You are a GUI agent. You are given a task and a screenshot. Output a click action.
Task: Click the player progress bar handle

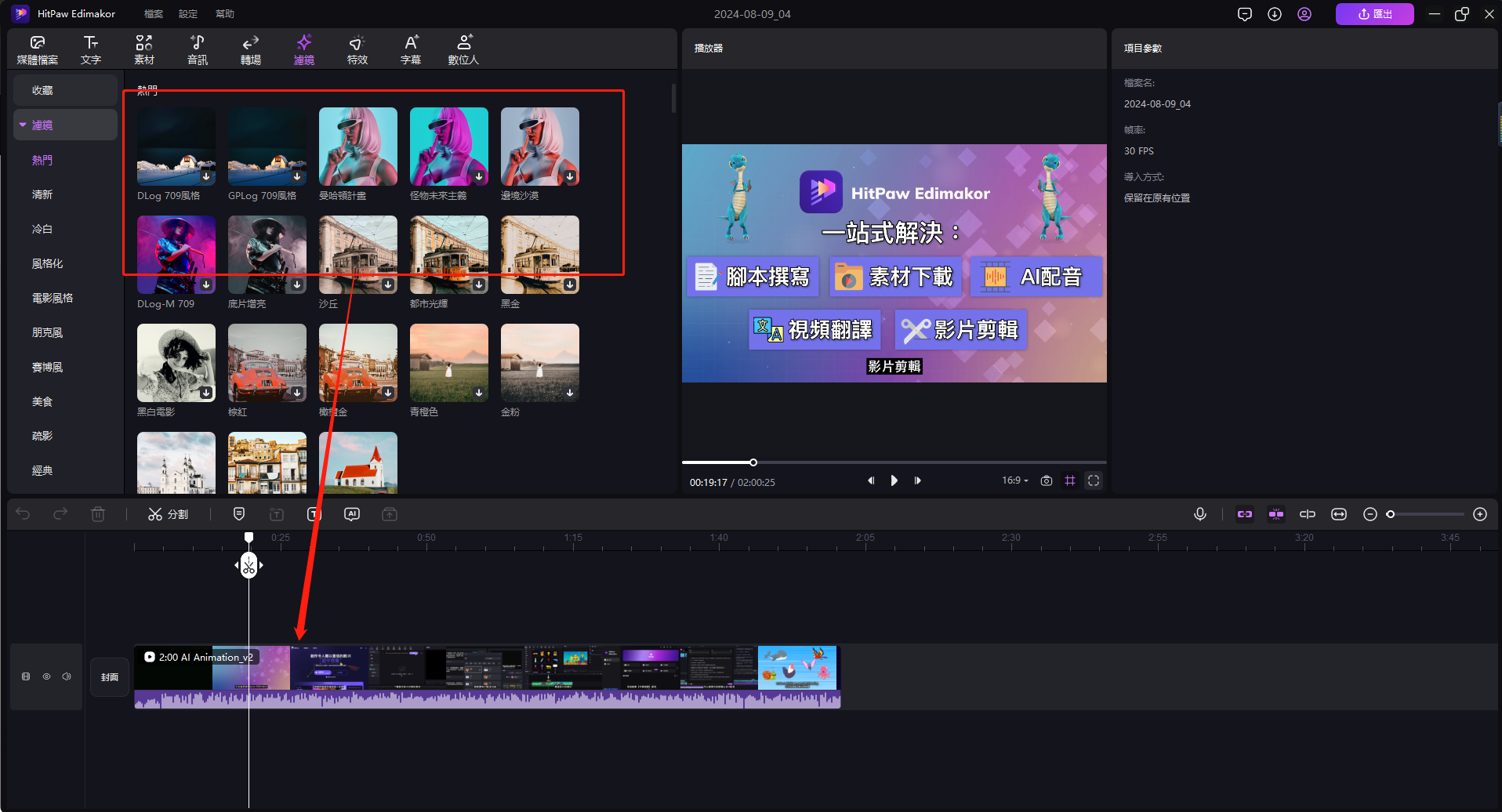click(x=753, y=462)
